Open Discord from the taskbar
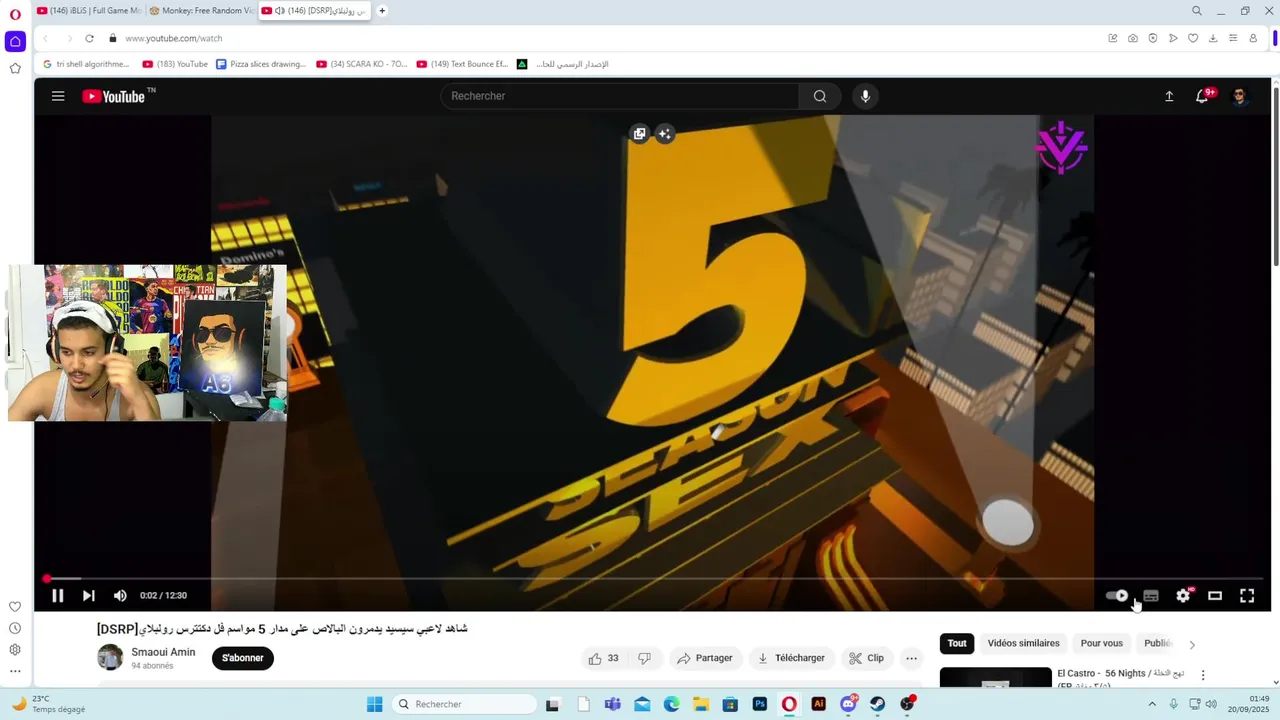Viewport: 1280px width, 720px height. coord(848,704)
